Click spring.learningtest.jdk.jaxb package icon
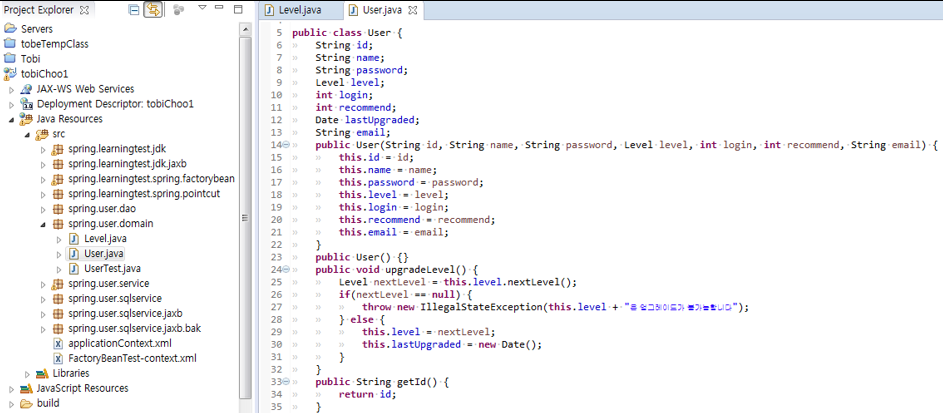The width and height of the screenshot is (943, 413). (x=58, y=164)
